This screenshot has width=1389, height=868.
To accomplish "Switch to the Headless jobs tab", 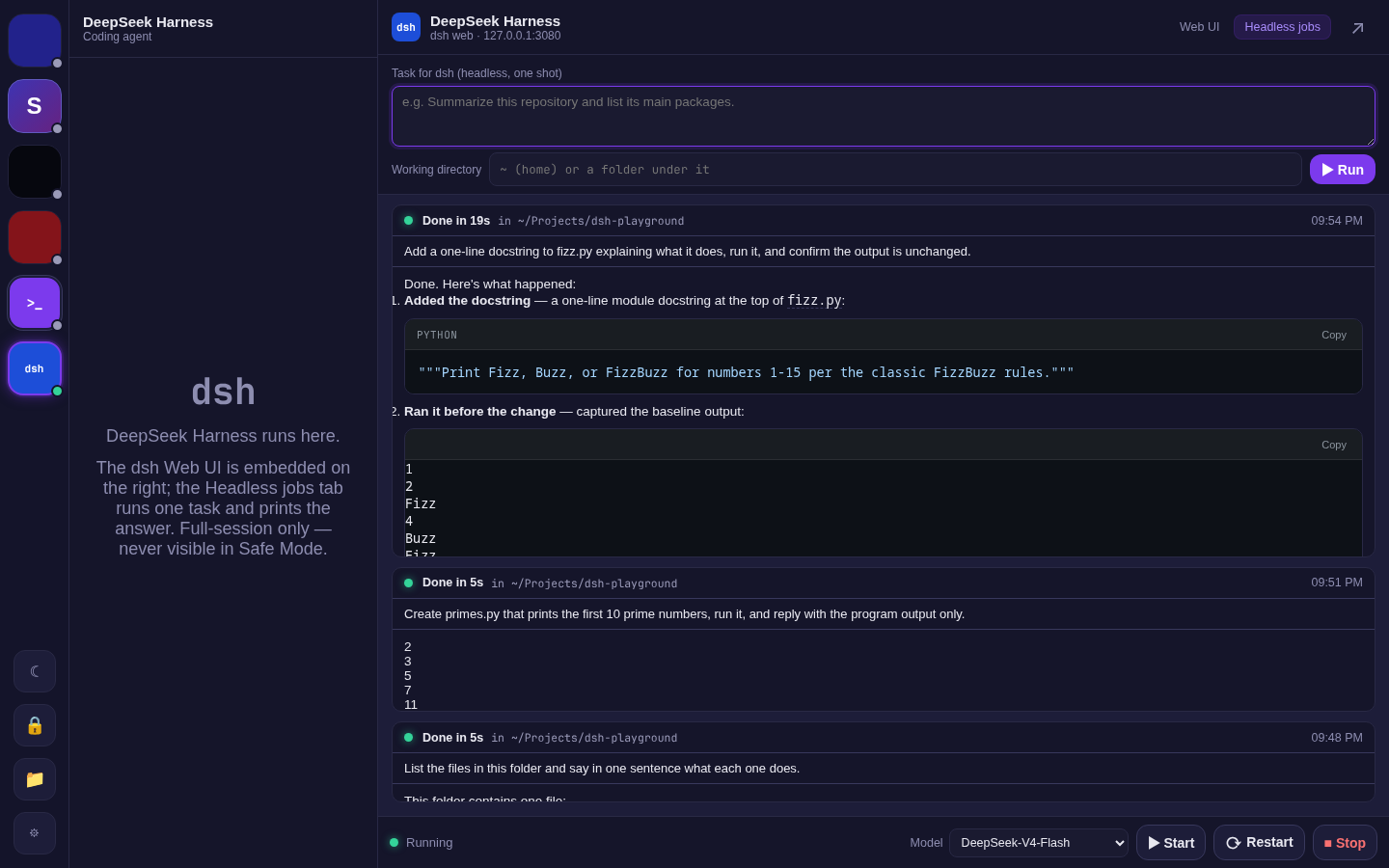I will coord(1282,27).
